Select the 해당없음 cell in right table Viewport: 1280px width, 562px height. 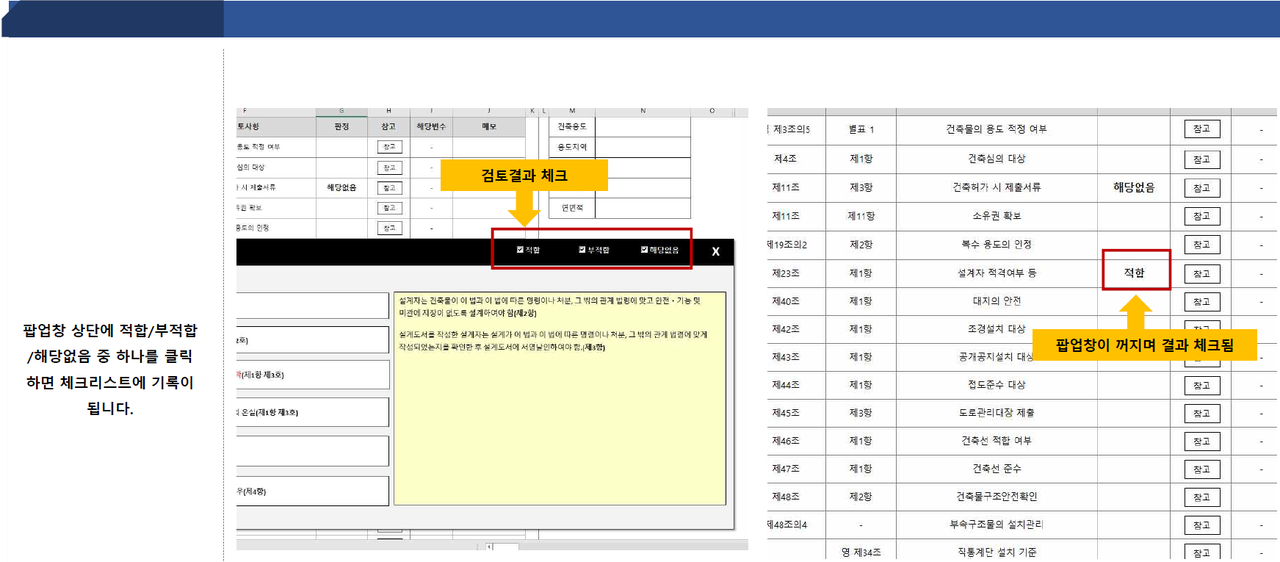[x=1134, y=187]
